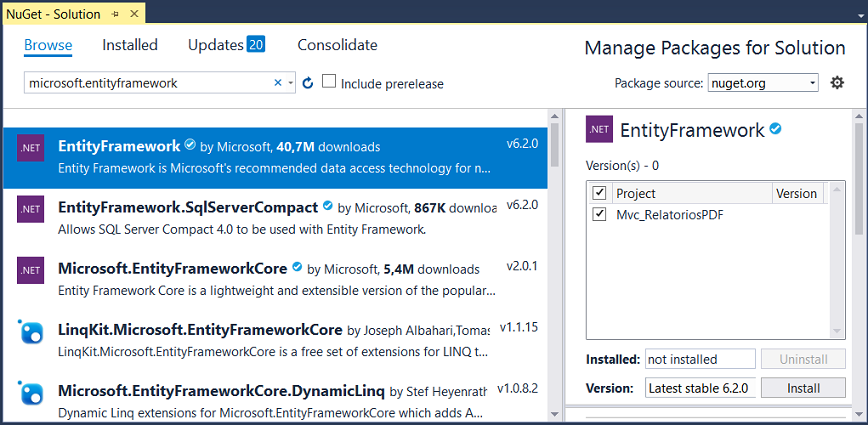
Task: Open the Package source dropdown
Action: point(763,83)
